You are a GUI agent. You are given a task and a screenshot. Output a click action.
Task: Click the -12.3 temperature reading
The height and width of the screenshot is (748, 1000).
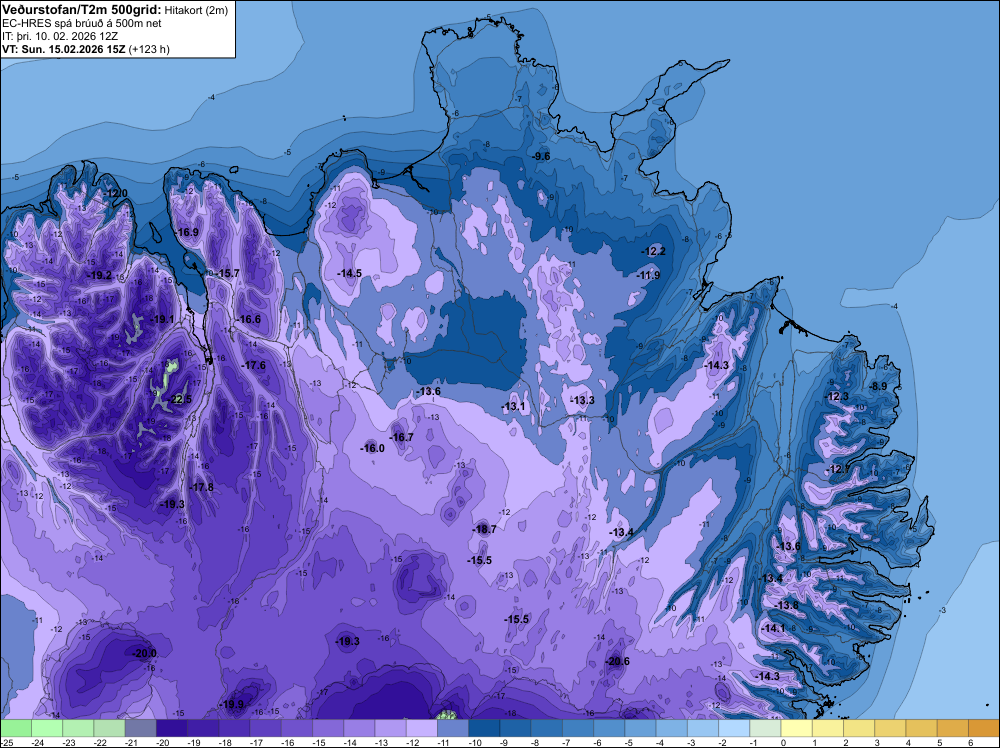coord(837,396)
